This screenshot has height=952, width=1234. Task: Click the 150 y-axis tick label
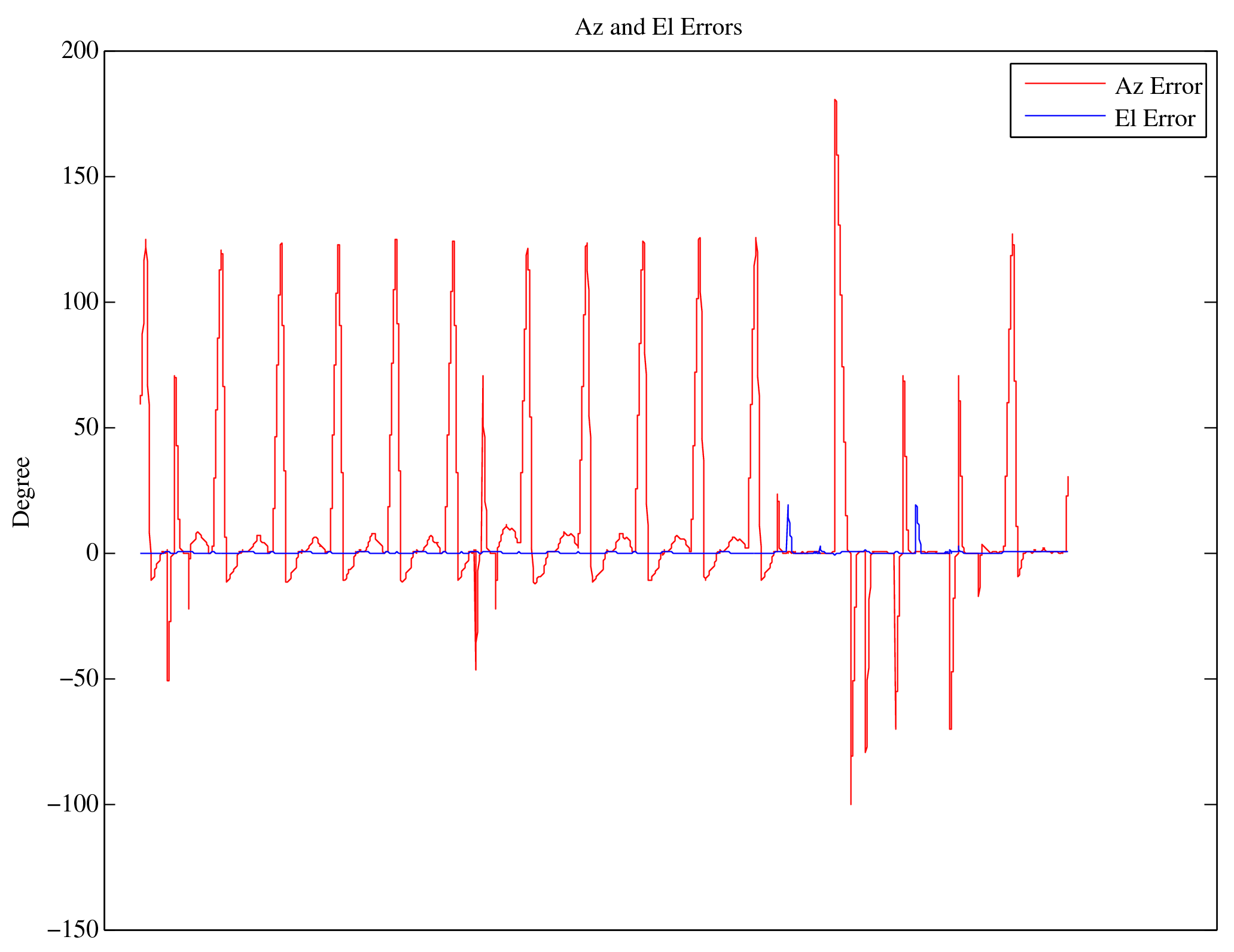tap(80, 176)
